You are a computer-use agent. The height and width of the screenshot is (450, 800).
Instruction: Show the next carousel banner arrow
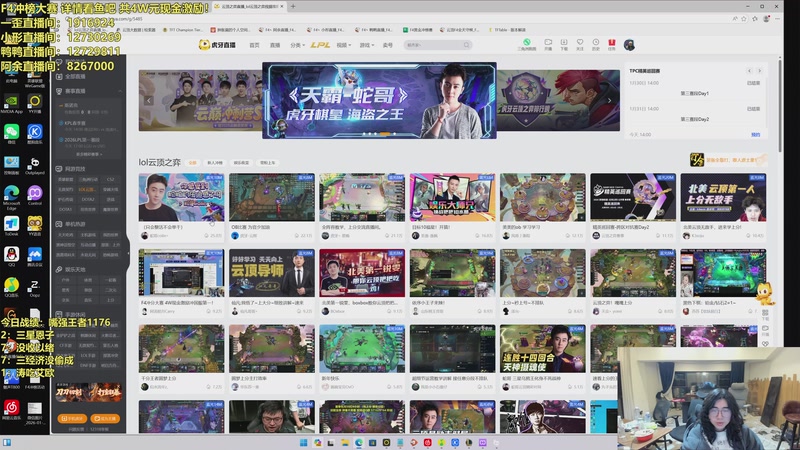tap(609, 101)
